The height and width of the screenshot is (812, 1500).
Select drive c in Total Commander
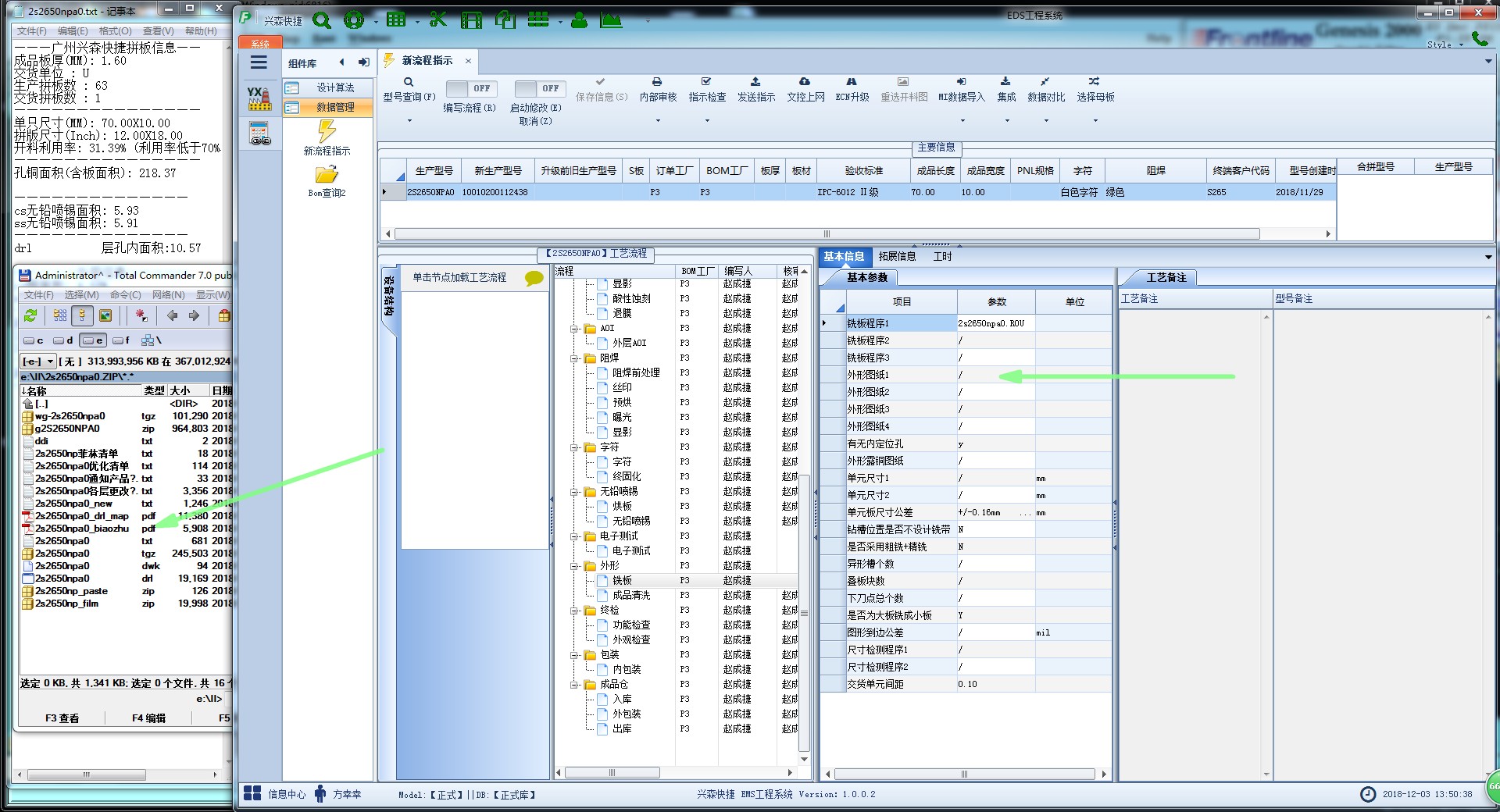(x=34, y=340)
